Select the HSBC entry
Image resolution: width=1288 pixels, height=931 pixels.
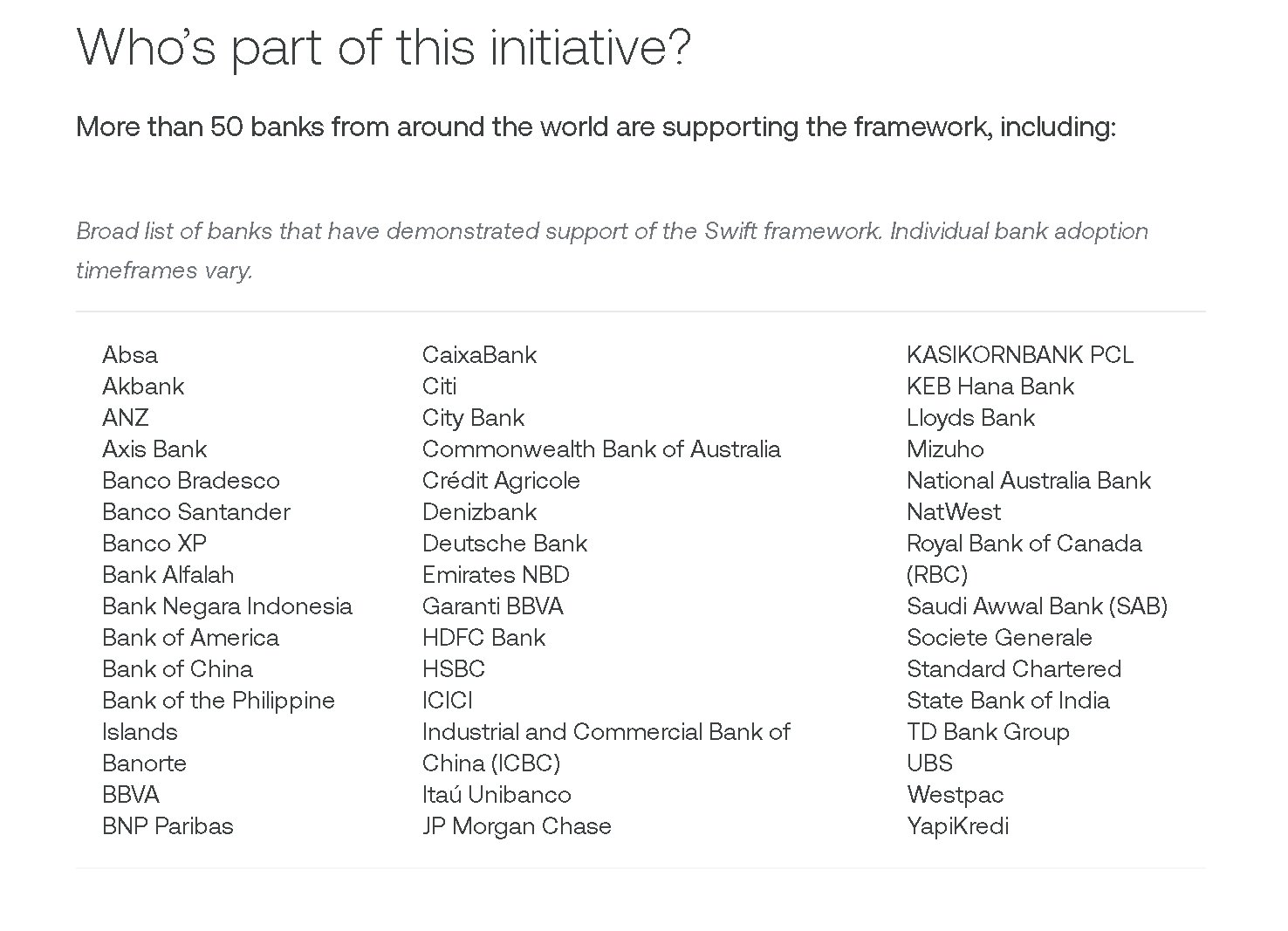[453, 669]
